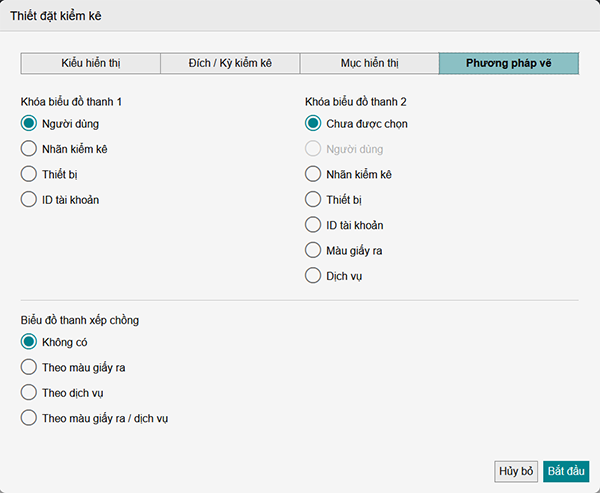Choose the Theo màu giấy ra stacking option
This screenshot has width=600, height=493.
click(29, 367)
